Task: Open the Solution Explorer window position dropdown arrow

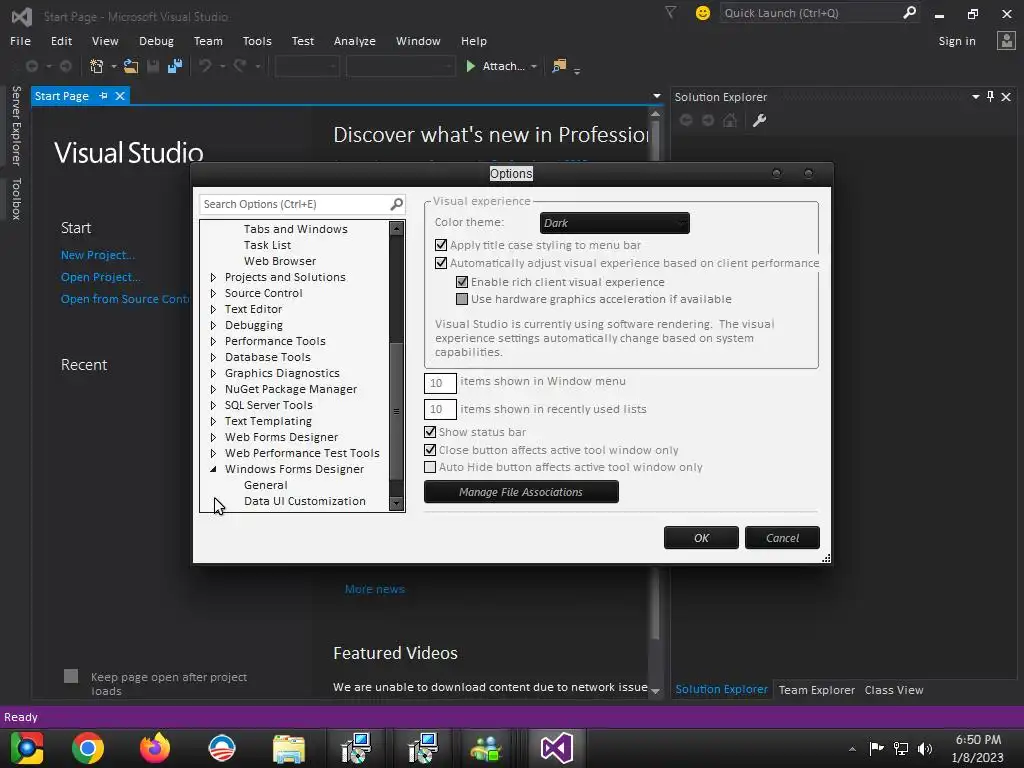Action: click(x=975, y=97)
